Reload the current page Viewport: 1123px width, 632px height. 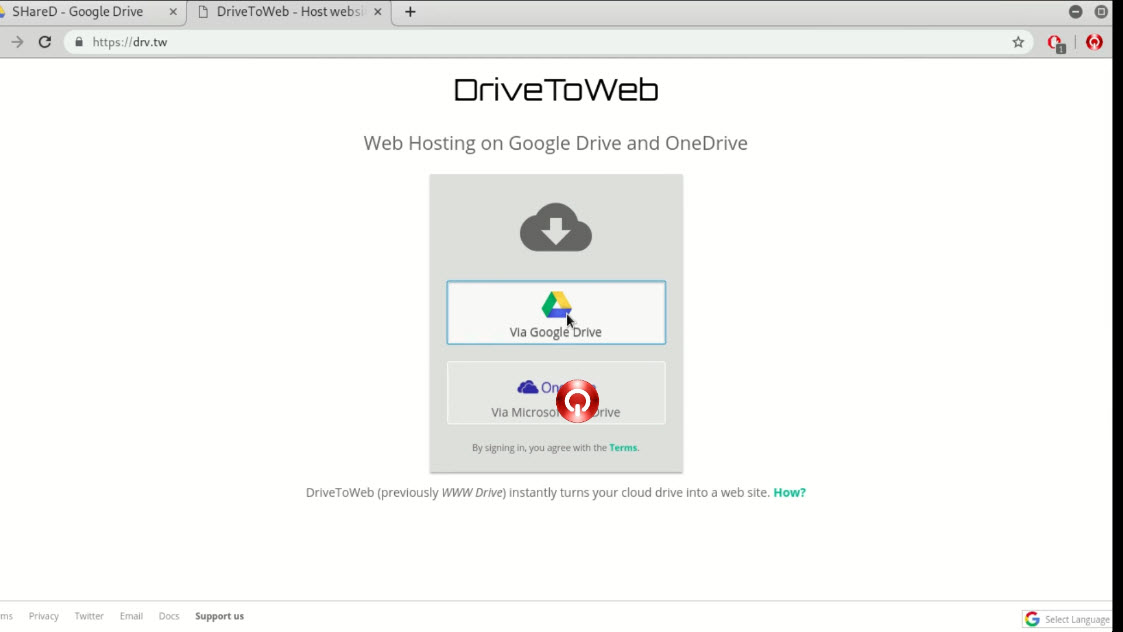pos(44,42)
